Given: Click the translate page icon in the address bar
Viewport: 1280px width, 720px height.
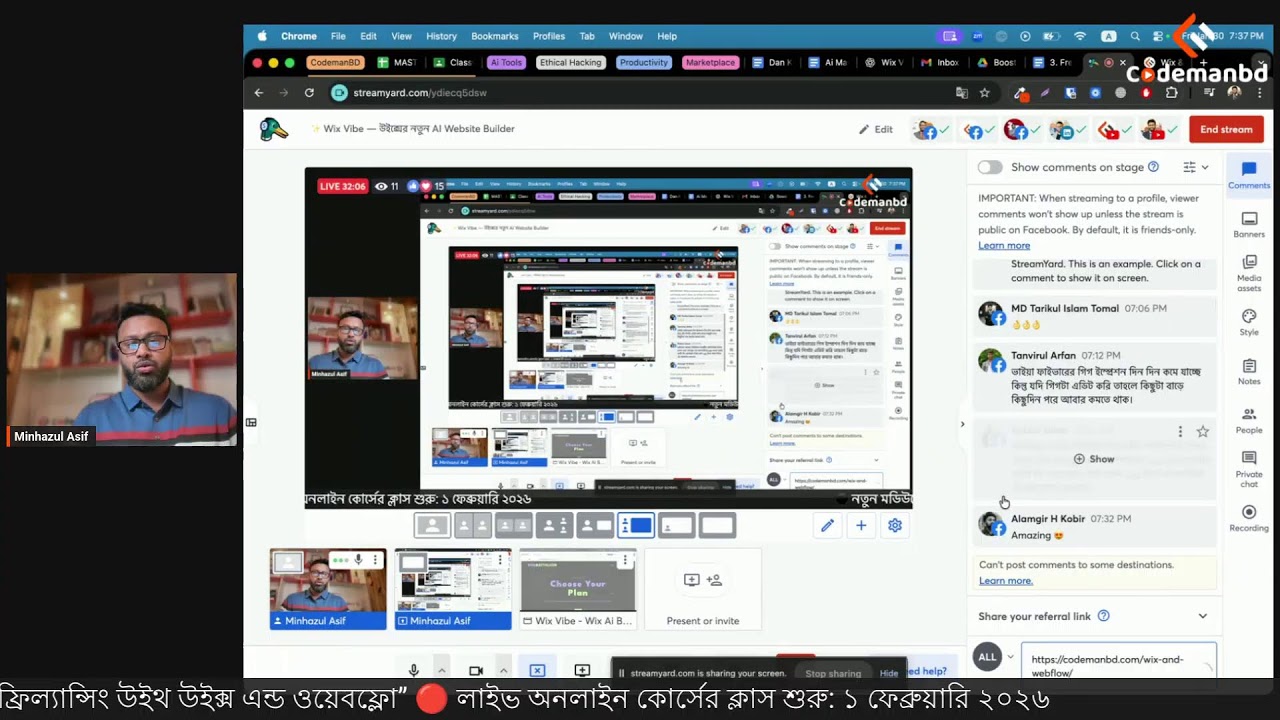Looking at the screenshot, I should (x=962, y=93).
